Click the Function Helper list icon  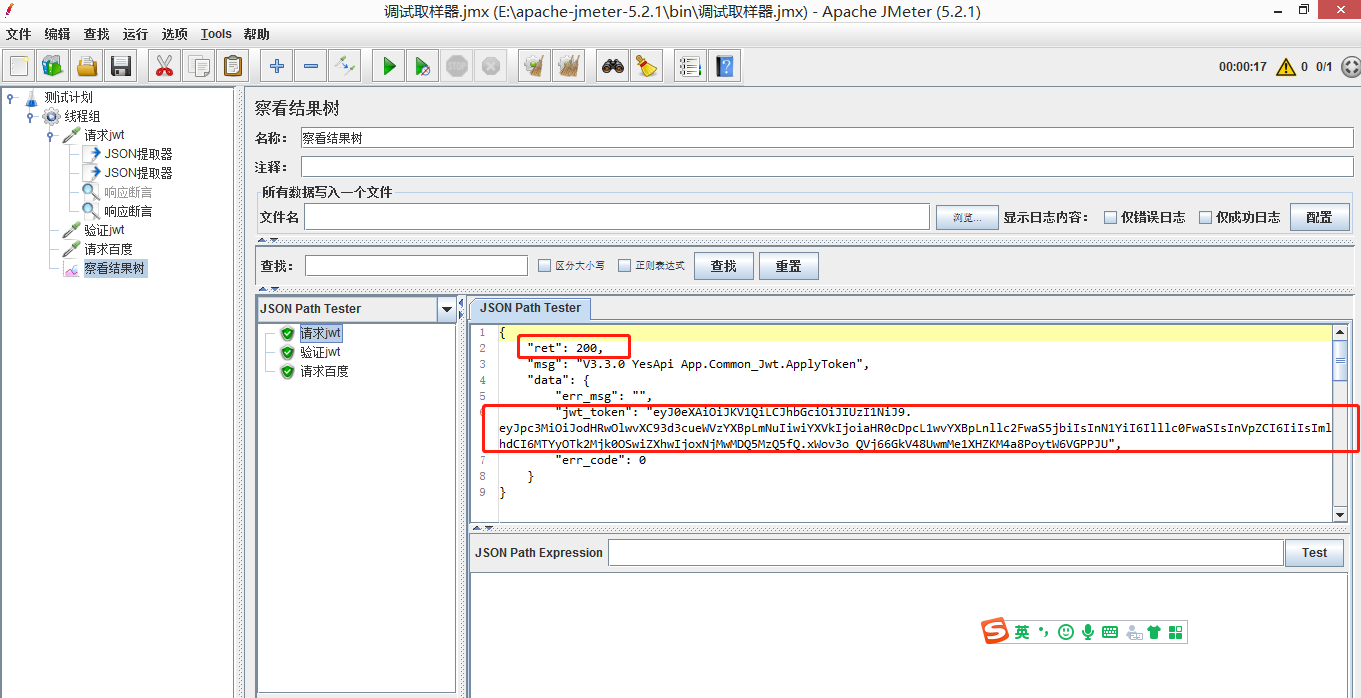coord(690,67)
